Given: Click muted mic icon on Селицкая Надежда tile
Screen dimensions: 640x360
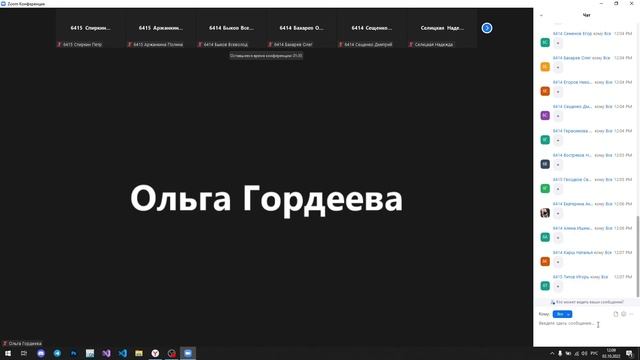Looking at the screenshot, I should coord(411,44).
